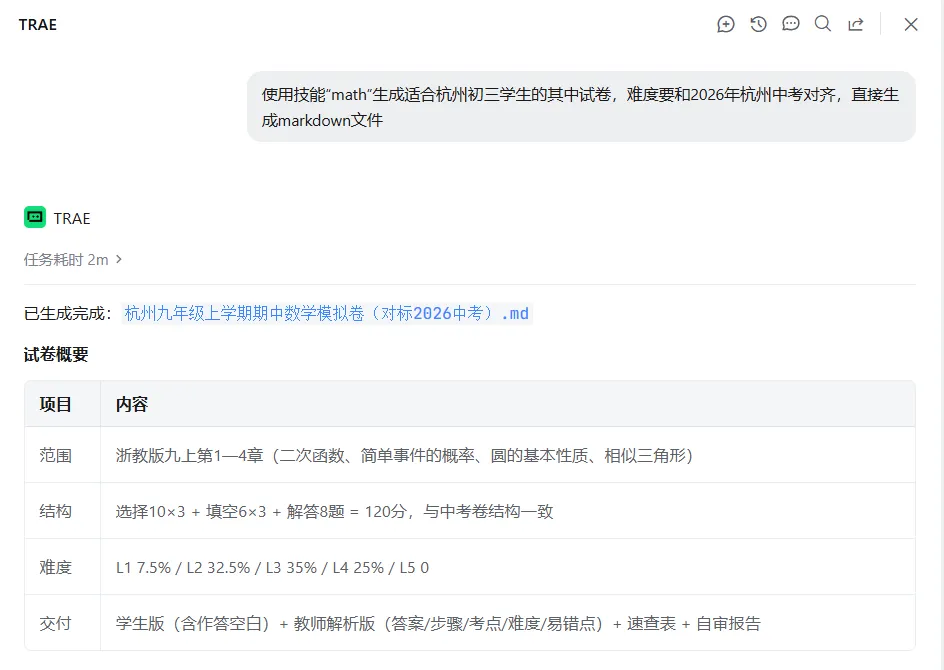The width and height of the screenshot is (944, 670).
Task: Click the share export icon
Action: click(x=856, y=24)
